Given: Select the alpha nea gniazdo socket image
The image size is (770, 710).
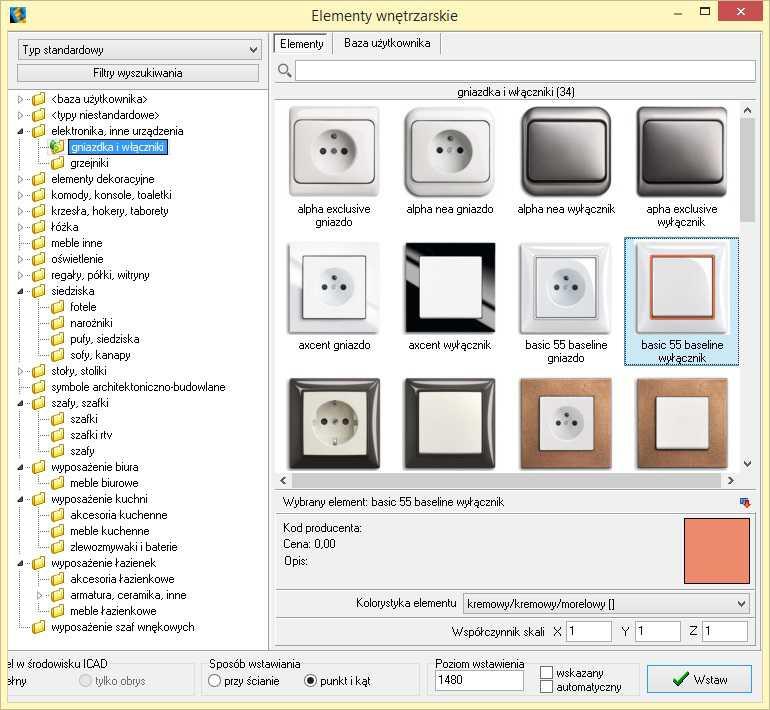Looking at the screenshot, I should (450, 152).
